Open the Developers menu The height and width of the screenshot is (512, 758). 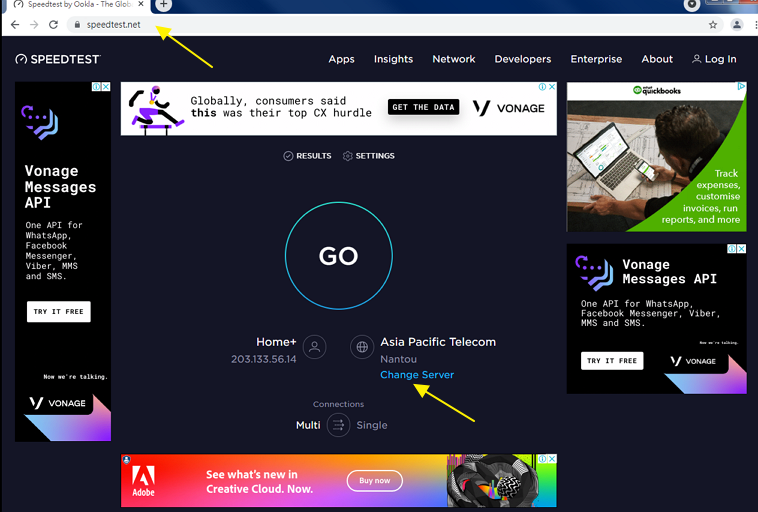click(x=523, y=59)
